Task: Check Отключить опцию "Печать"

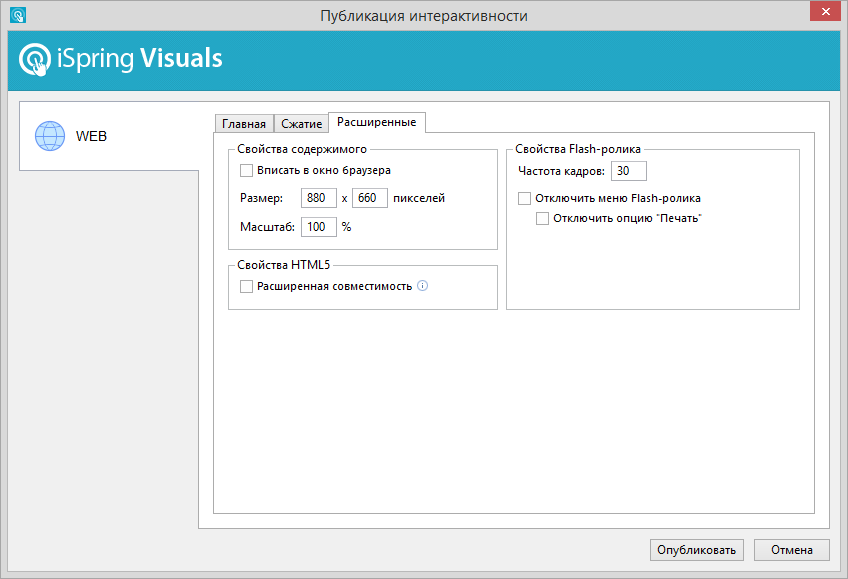Action: click(542, 218)
